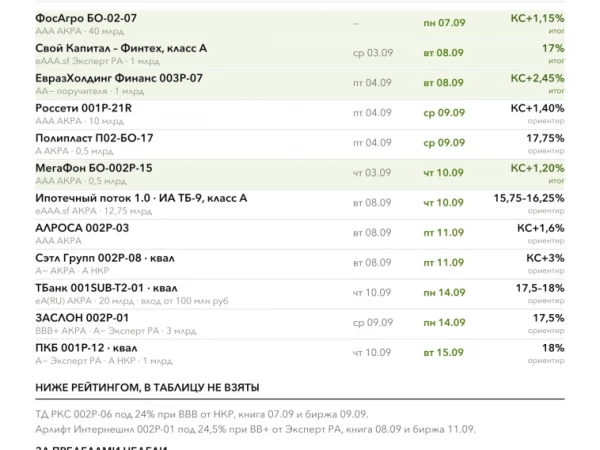This screenshot has width=600, height=450.
Task: Click the ср 03.09 date for Свой Капитал
Action: coord(373,53)
